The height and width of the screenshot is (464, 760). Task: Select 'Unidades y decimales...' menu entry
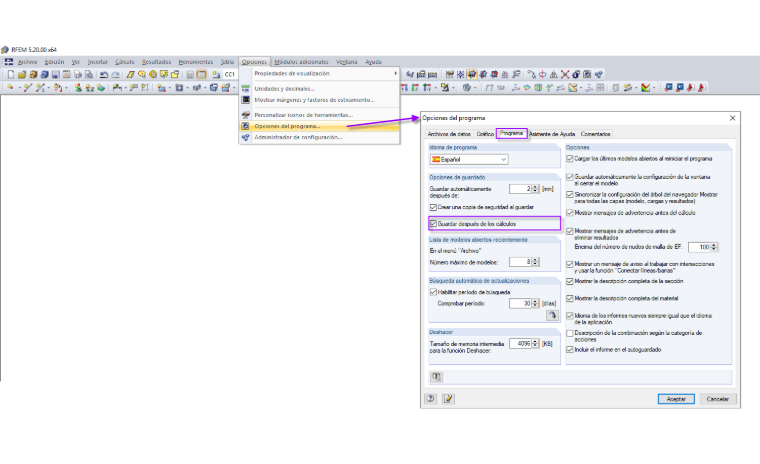pyautogui.click(x=285, y=89)
